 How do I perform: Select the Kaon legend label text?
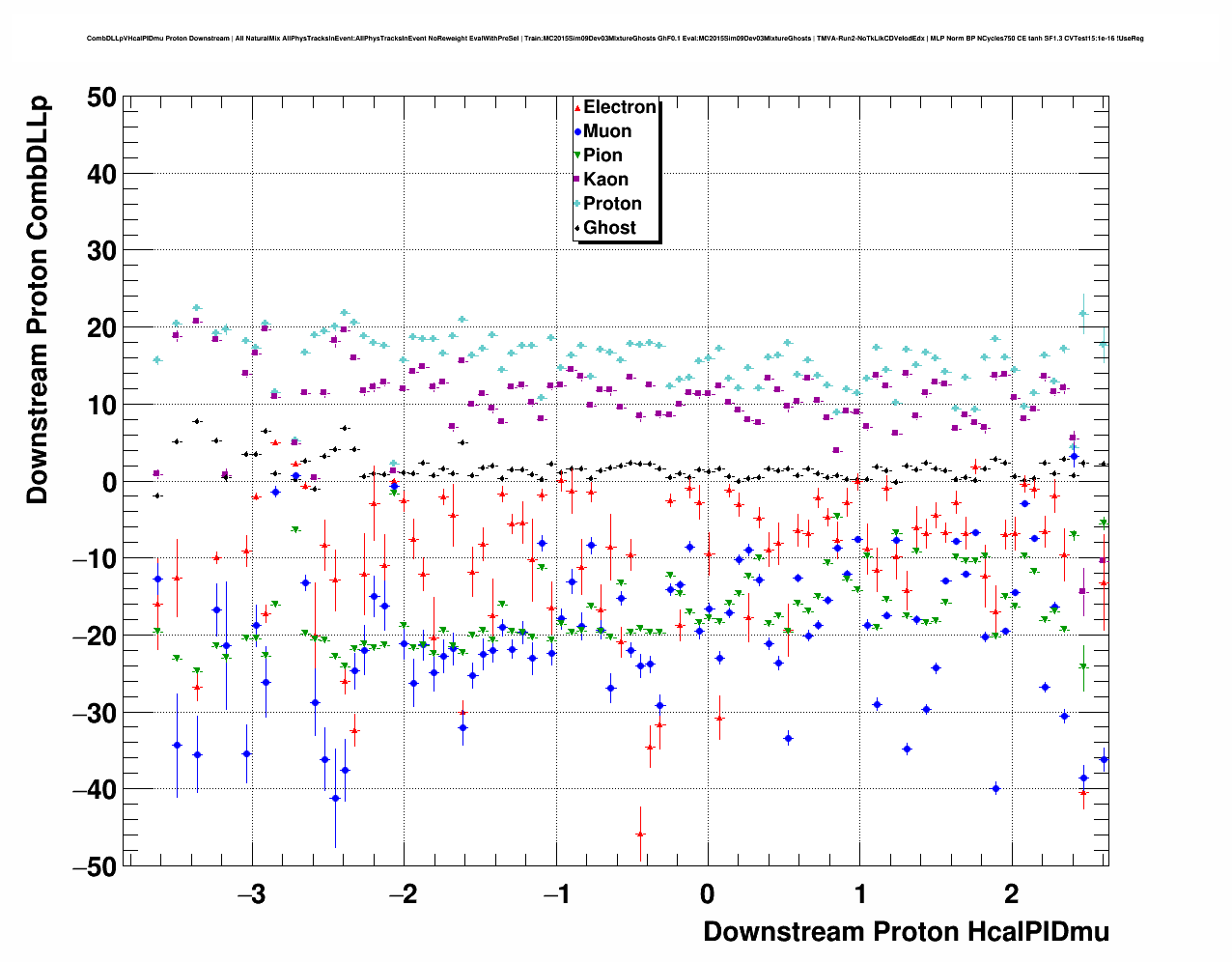pyautogui.click(x=605, y=180)
